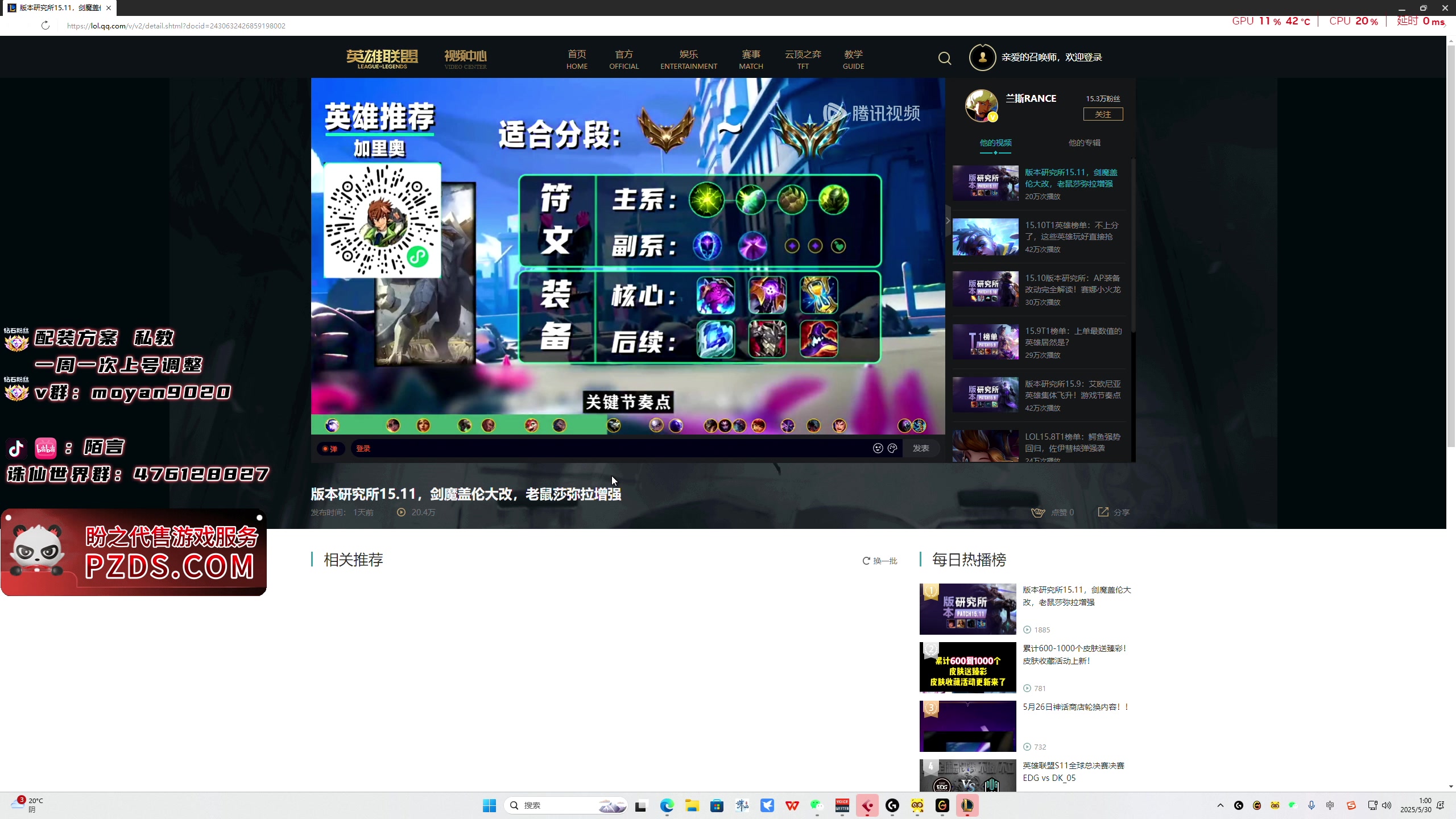This screenshot has width=1456, height=819.
Task: Open 版本研究所15.9 艾欧尼亚 video
Action: [x=1073, y=390]
